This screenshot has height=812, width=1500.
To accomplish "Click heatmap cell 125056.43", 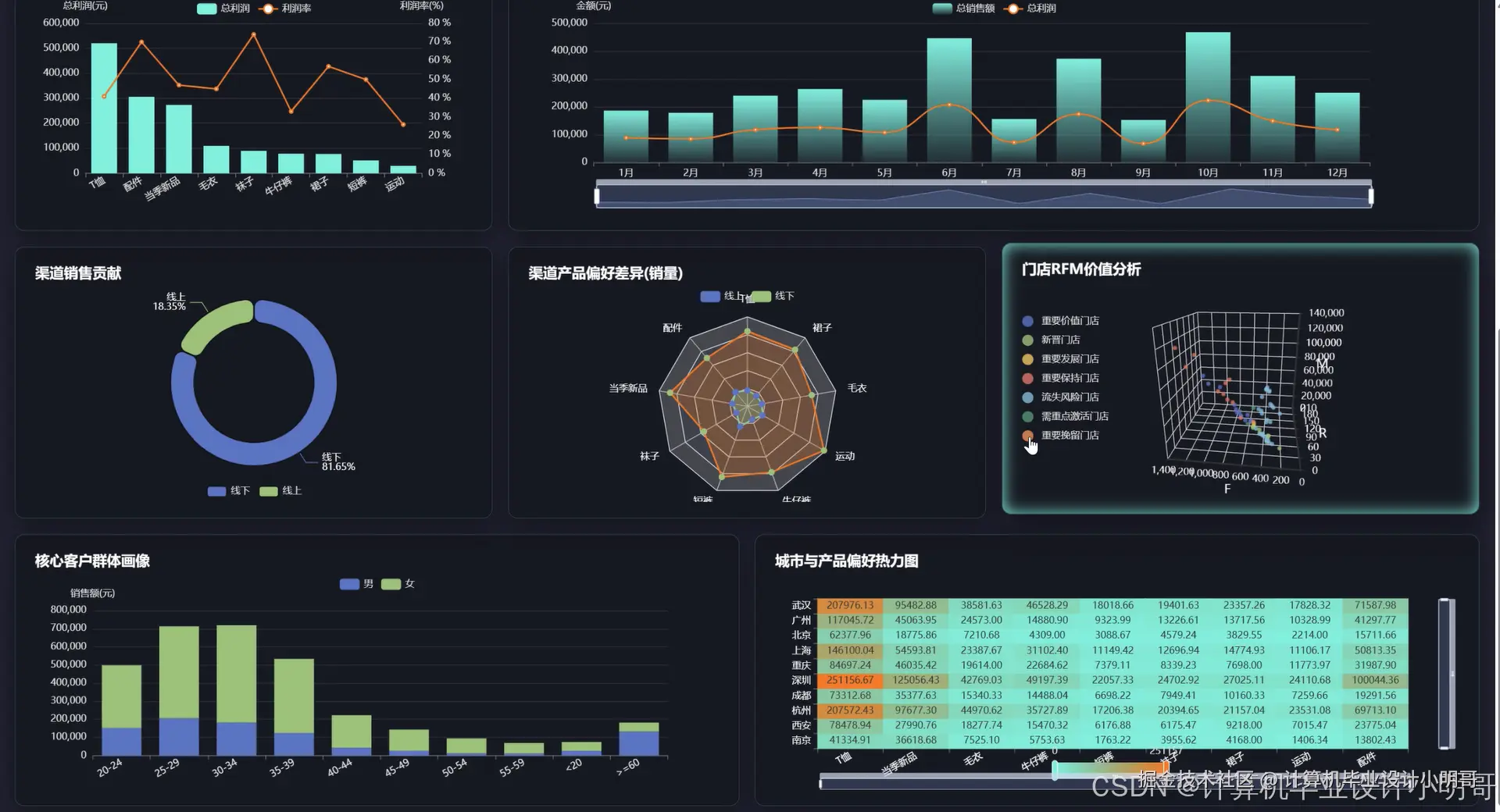I will [916, 680].
